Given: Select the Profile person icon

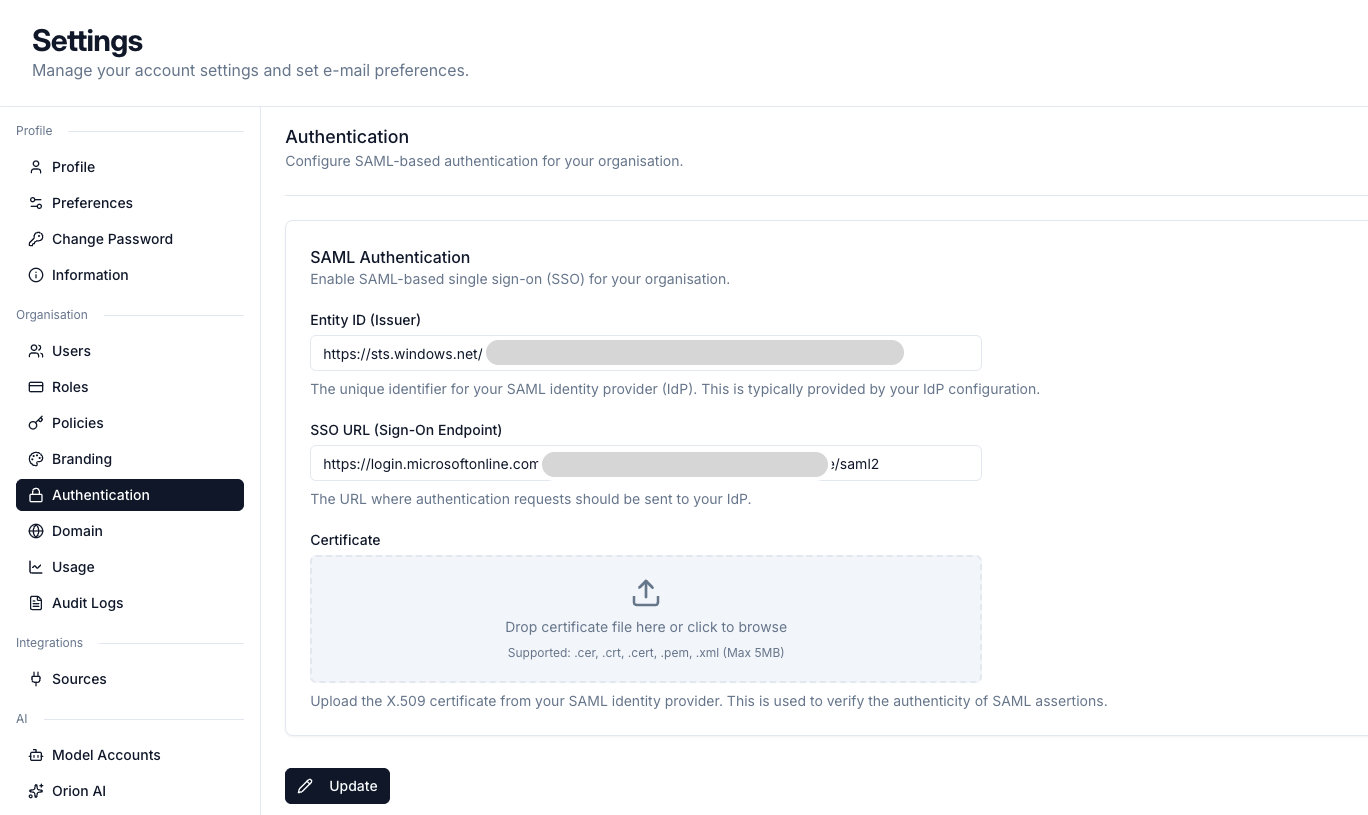Looking at the screenshot, I should (x=34, y=167).
